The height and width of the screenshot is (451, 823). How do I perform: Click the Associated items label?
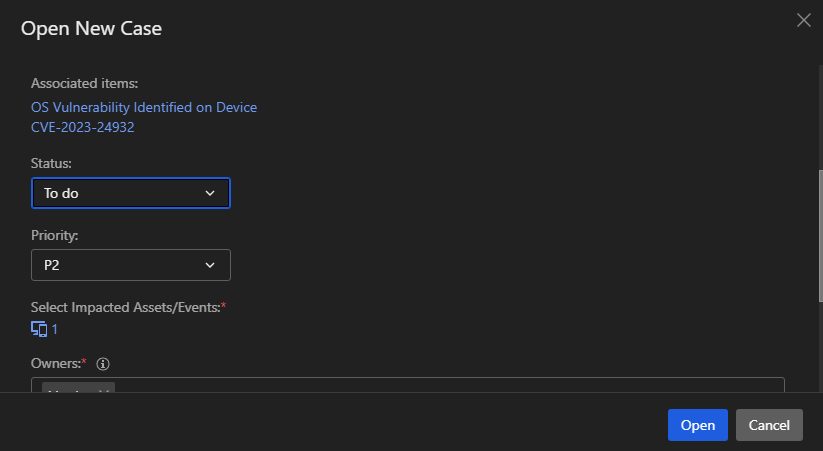[x=84, y=83]
